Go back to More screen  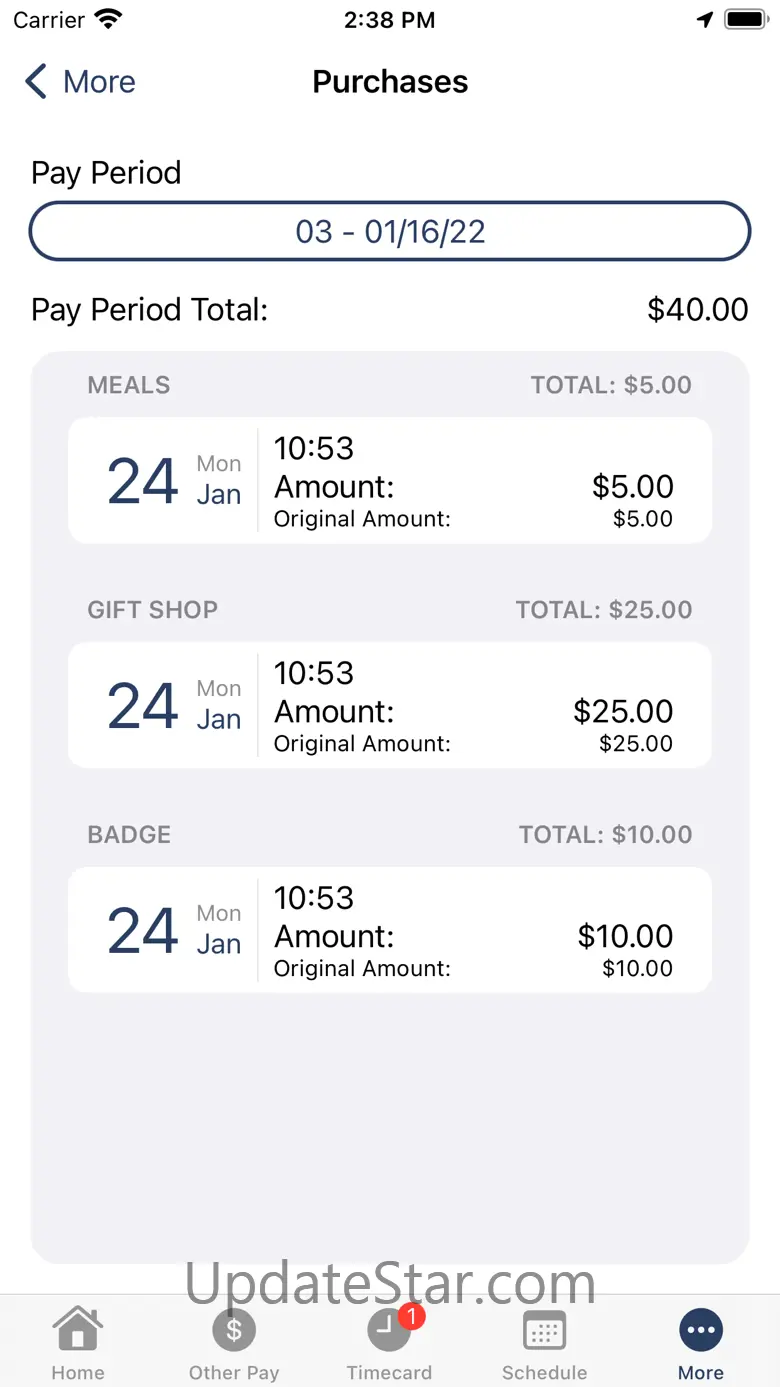(98, 82)
